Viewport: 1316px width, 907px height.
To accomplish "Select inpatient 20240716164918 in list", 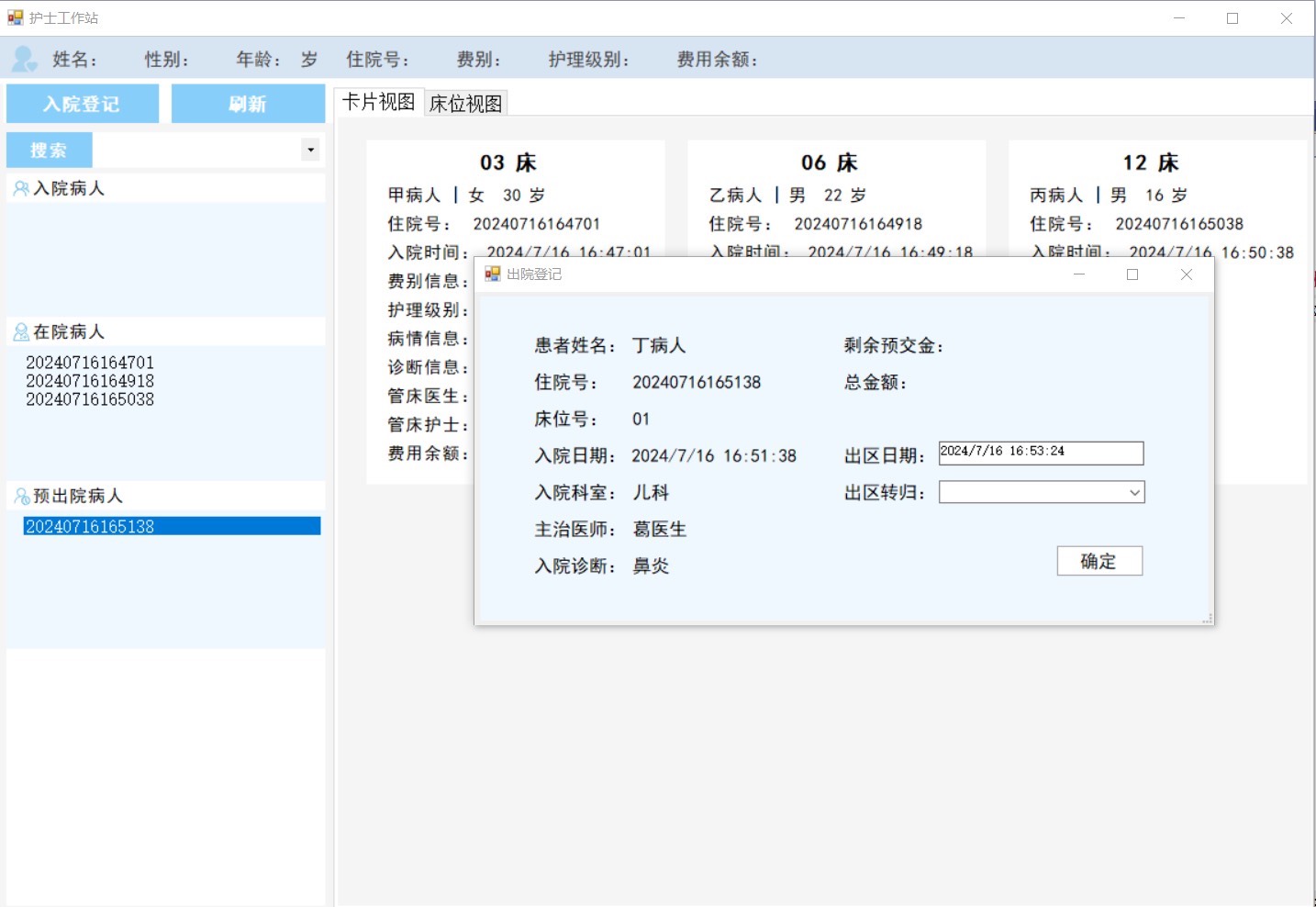I will coord(90,381).
